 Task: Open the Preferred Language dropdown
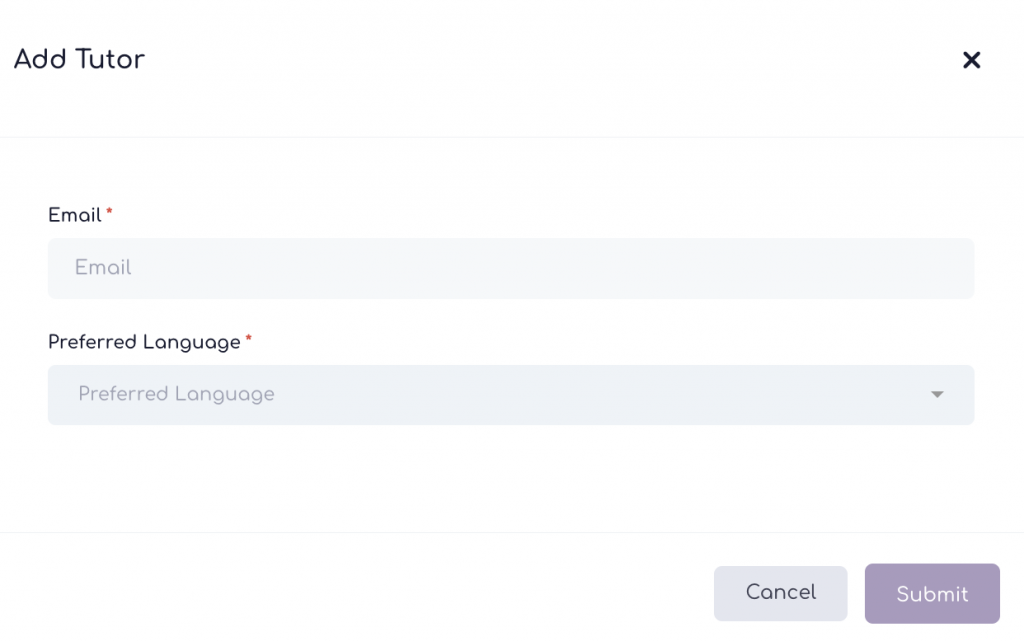tap(511, 395)
